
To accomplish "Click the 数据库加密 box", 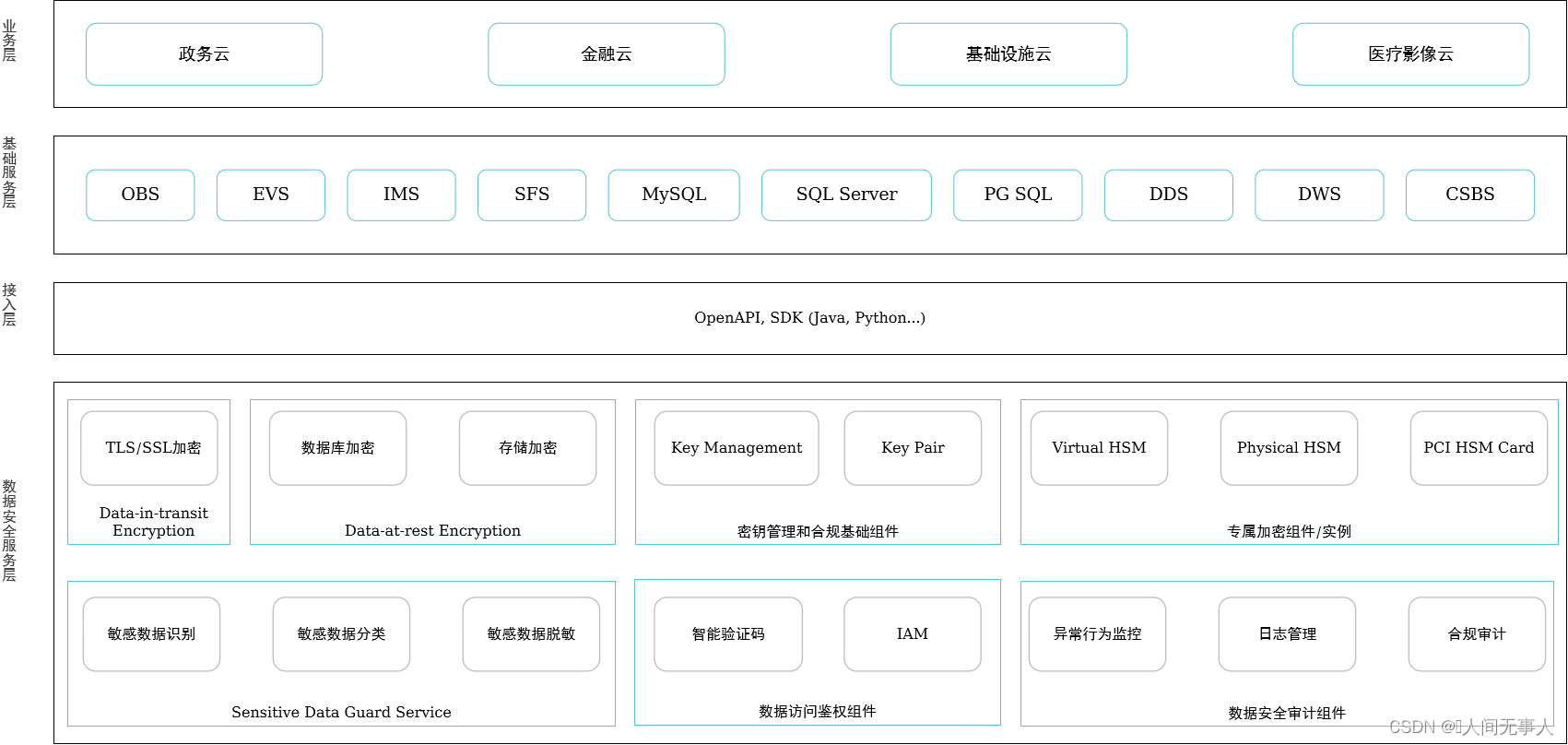I will pos(337,448).
